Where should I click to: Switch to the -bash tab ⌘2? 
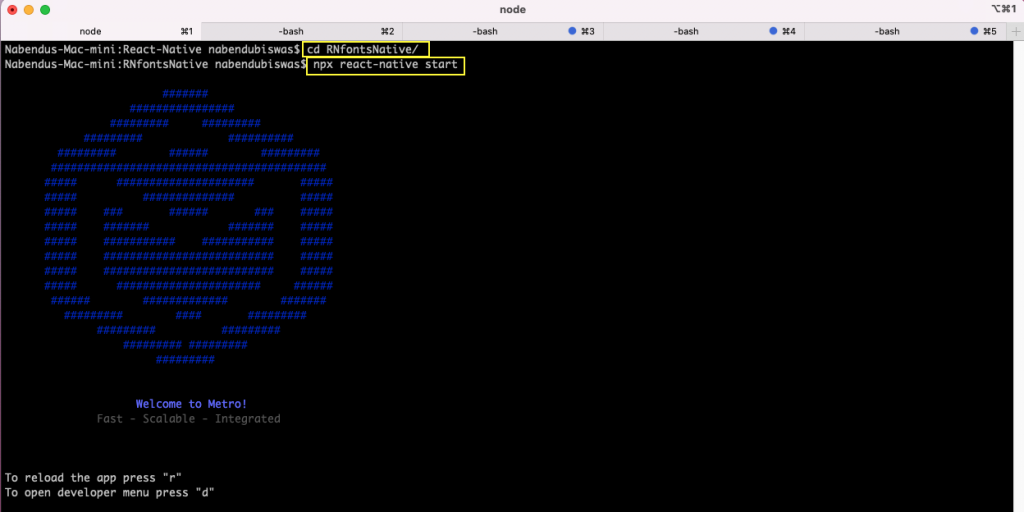pyautogui.click(x=302, y=31)
